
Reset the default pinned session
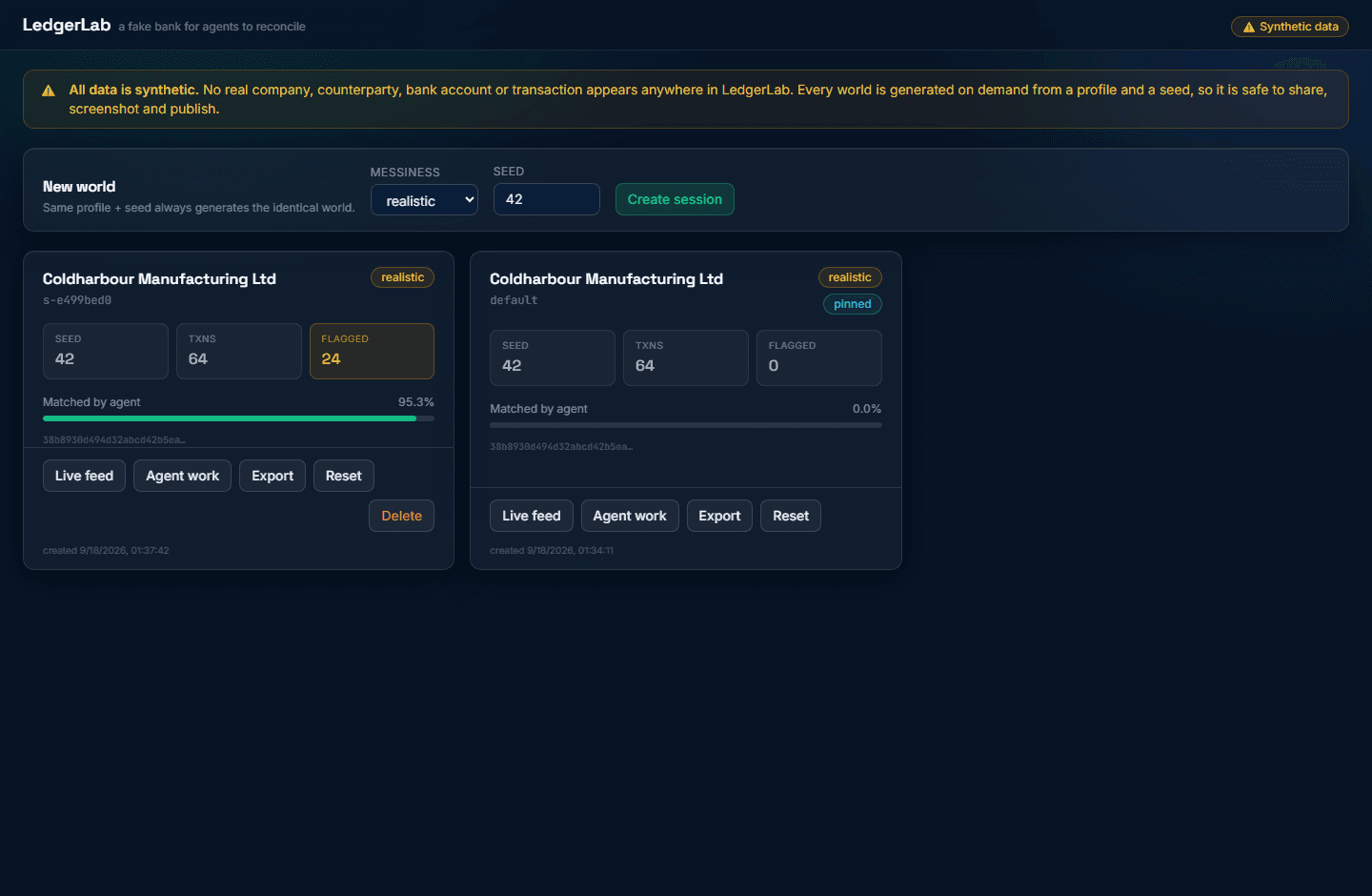coord(791,516)
